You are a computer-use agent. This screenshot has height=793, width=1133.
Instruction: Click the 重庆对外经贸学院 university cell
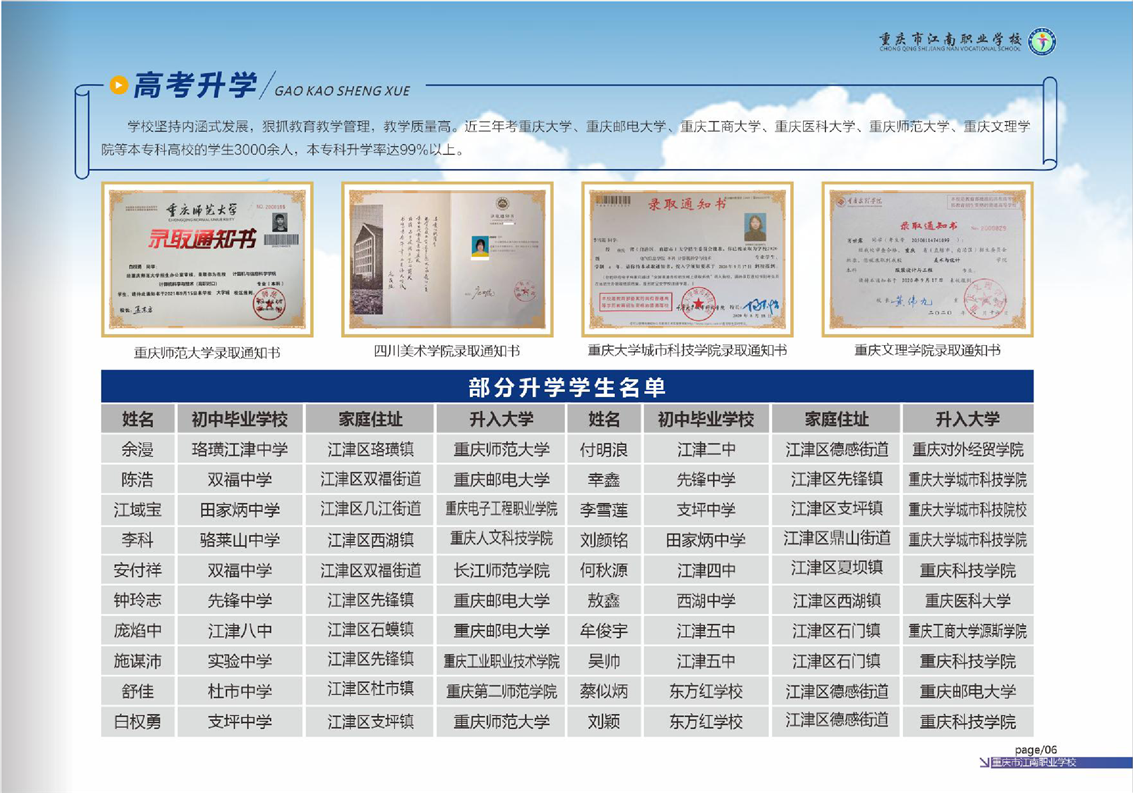tap(968, 450)
